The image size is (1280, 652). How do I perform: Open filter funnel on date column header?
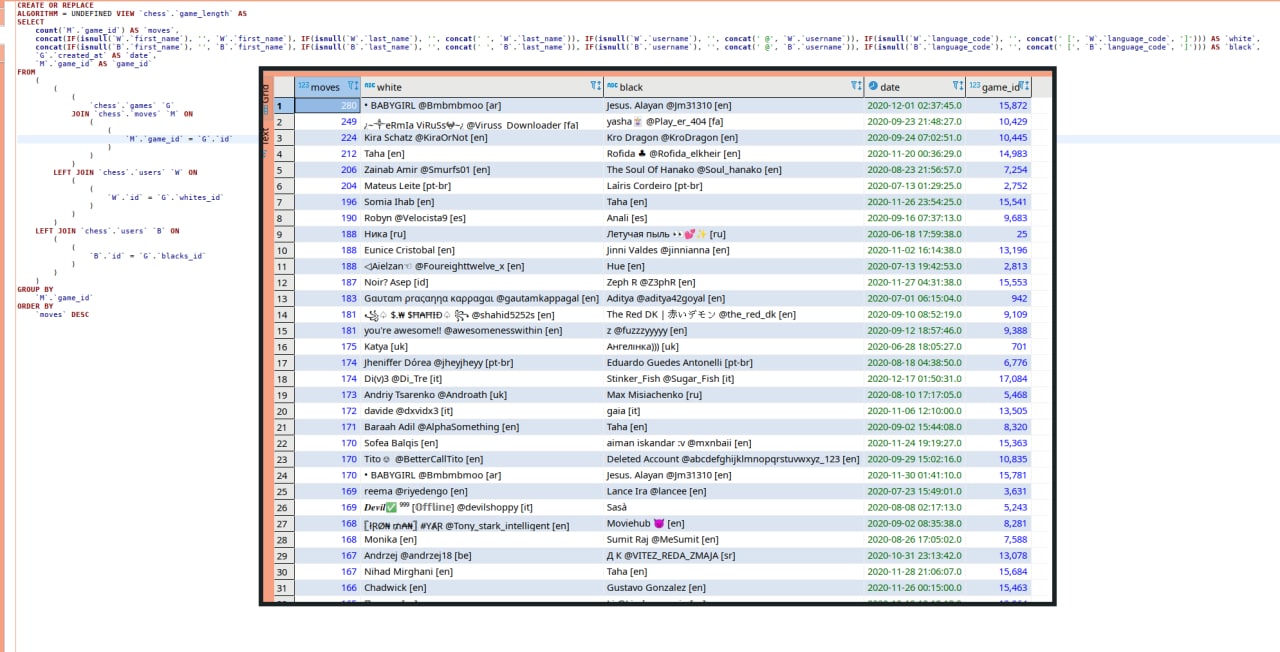point(955,86)
